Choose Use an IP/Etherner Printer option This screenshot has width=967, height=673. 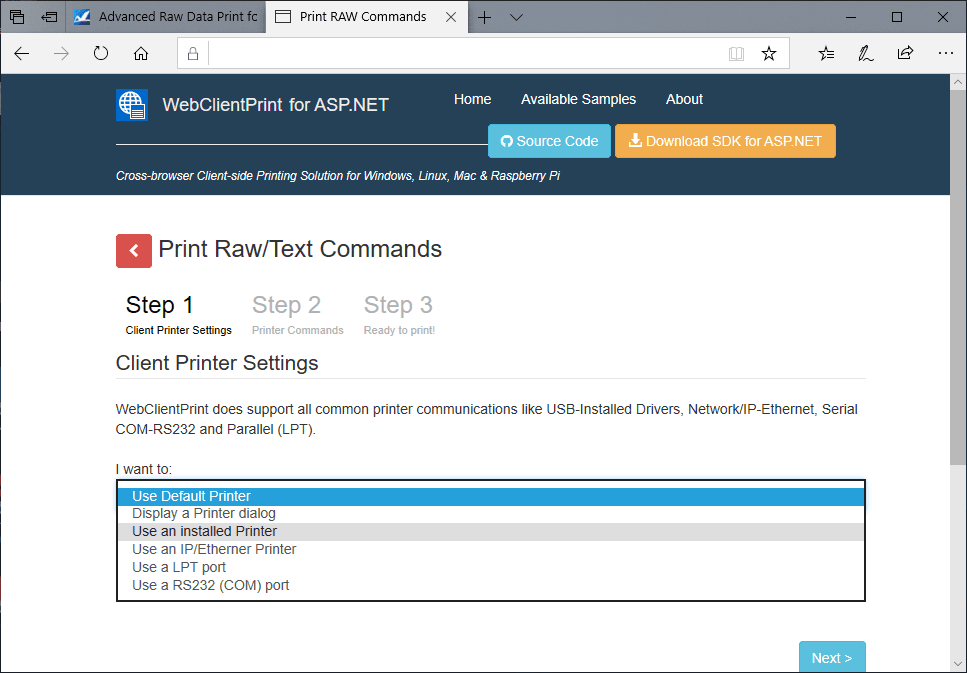491,550
